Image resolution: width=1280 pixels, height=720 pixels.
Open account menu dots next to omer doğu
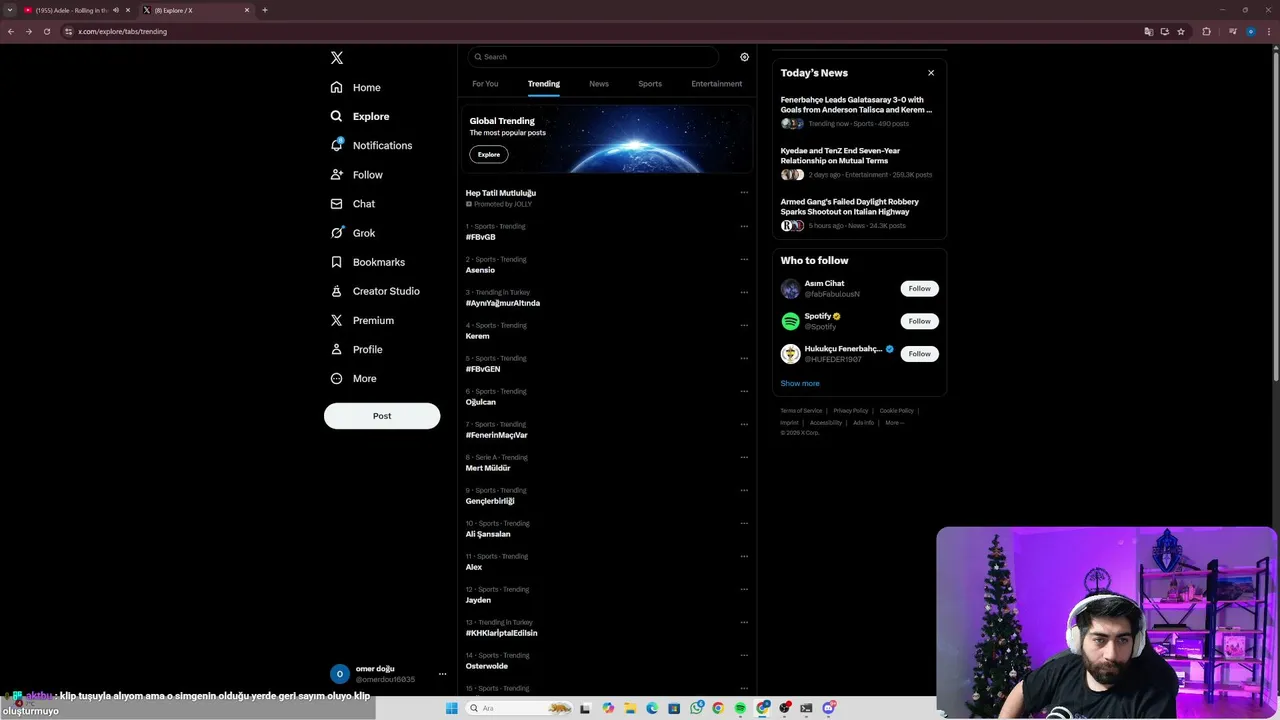(x=442, y=674)
